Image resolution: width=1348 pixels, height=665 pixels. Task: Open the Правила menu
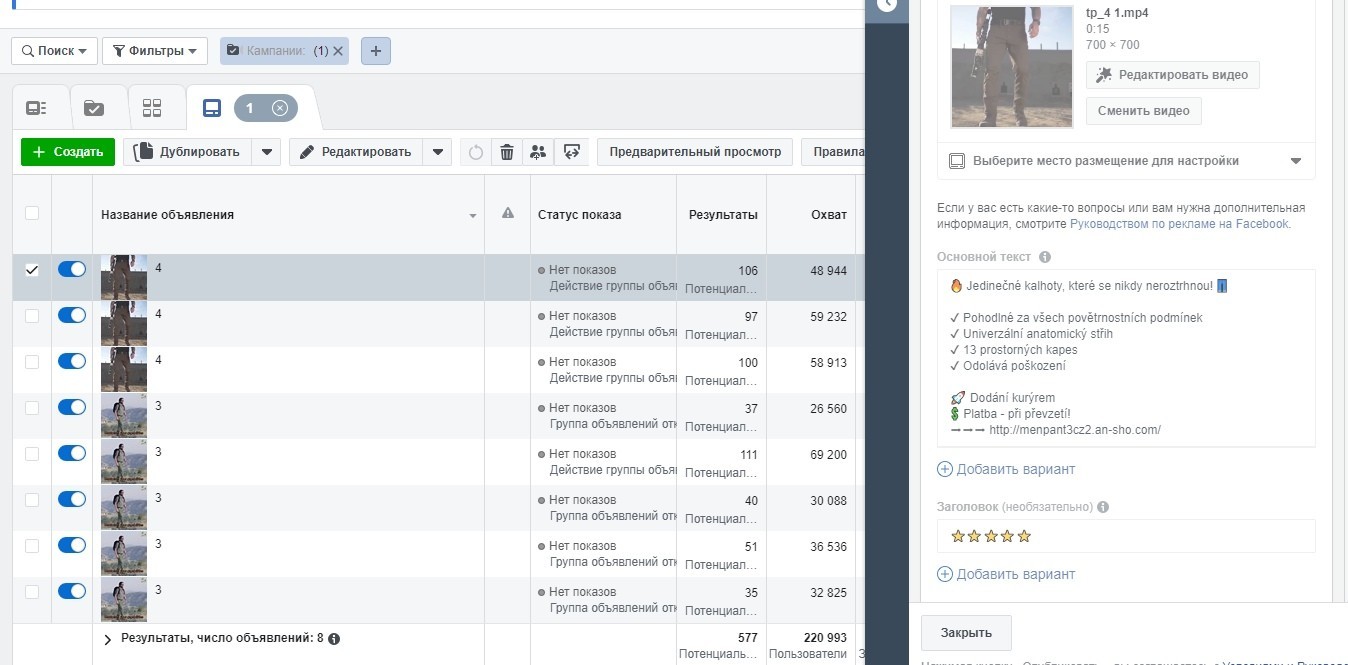coord(833,152)
